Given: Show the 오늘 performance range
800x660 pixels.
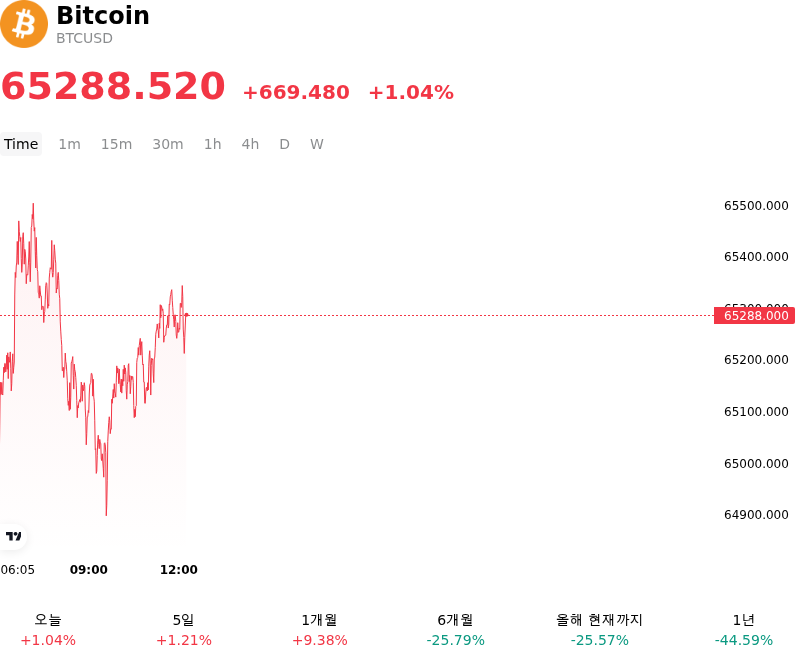Looking at the screenshot, I should click(48, 630).
